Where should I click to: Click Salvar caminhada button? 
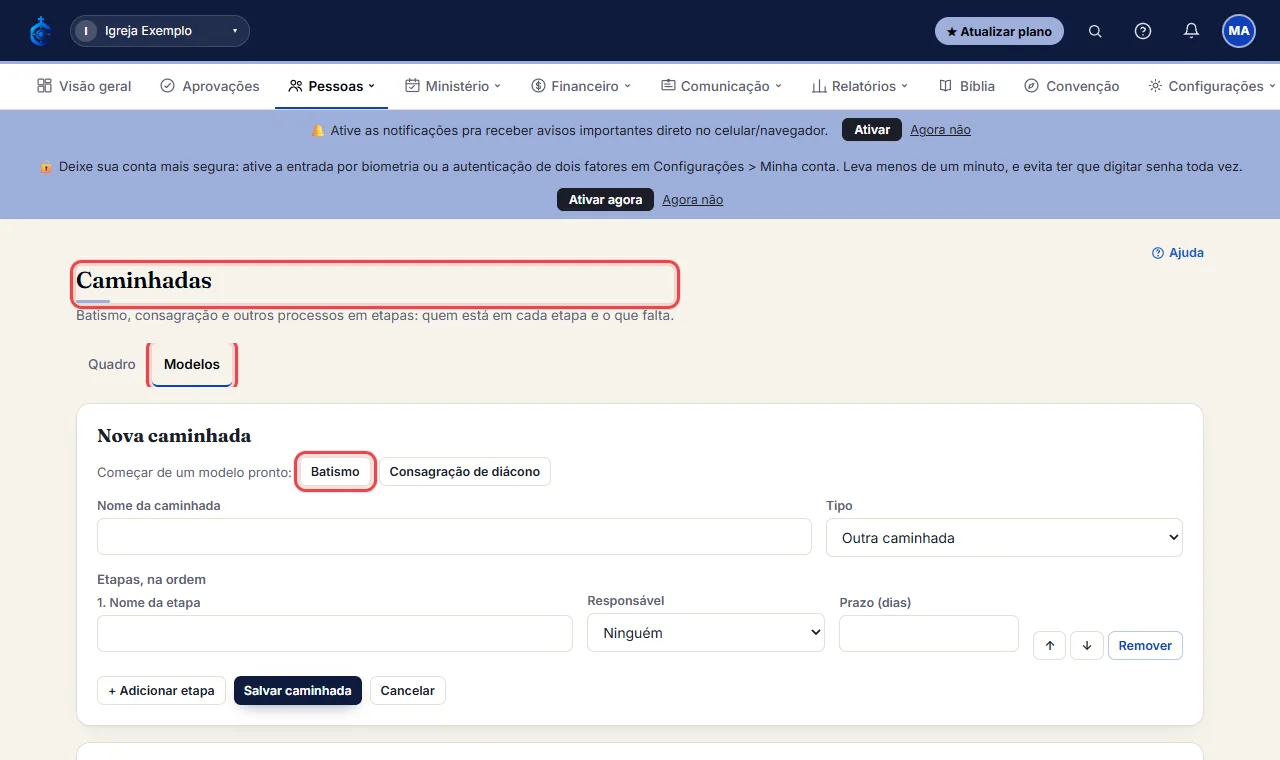coord(298,691)
